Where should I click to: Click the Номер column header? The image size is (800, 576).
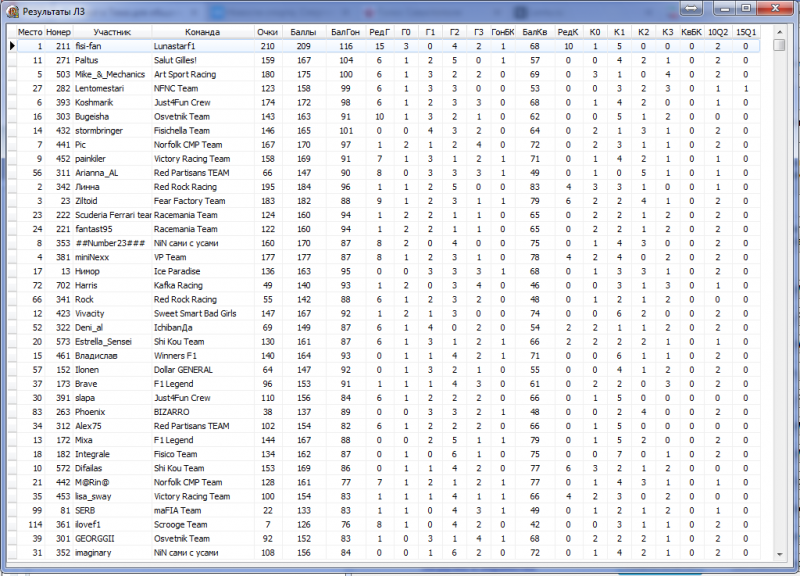[x=59, y=32]
